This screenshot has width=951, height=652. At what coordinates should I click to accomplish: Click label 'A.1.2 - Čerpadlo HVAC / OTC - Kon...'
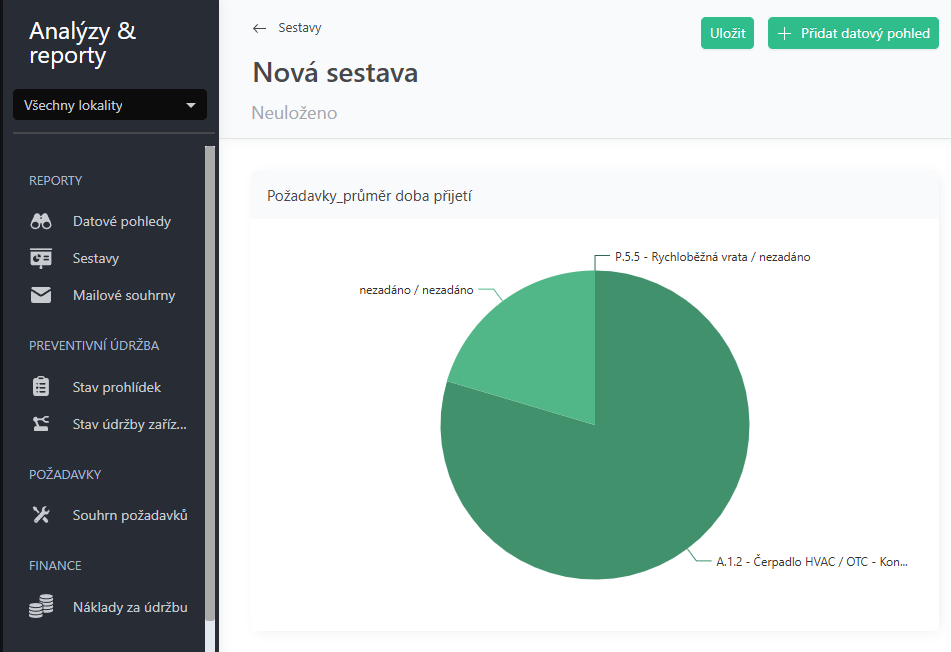point(812,562)
